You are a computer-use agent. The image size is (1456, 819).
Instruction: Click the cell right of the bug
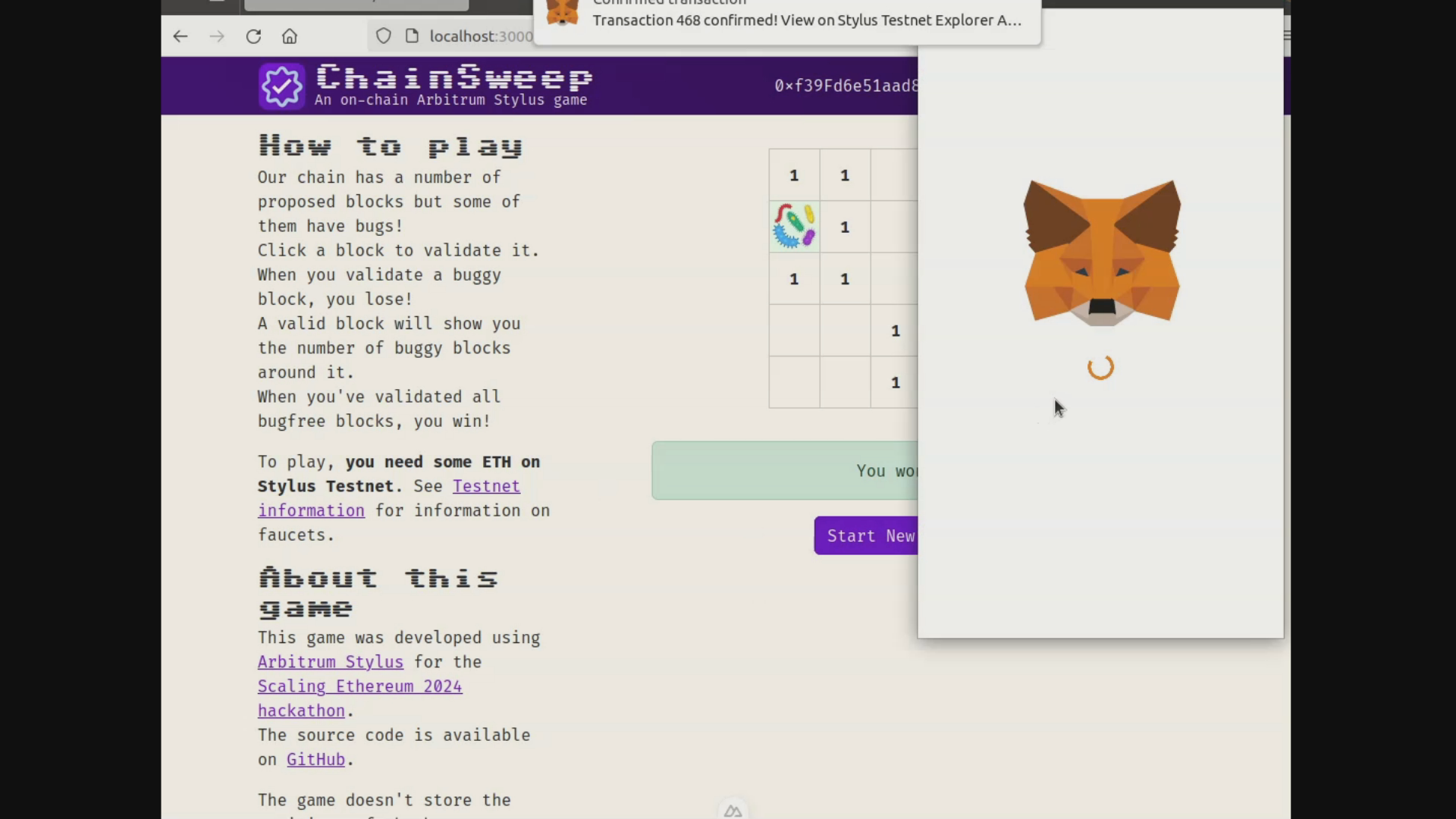[x=845, y=227]
